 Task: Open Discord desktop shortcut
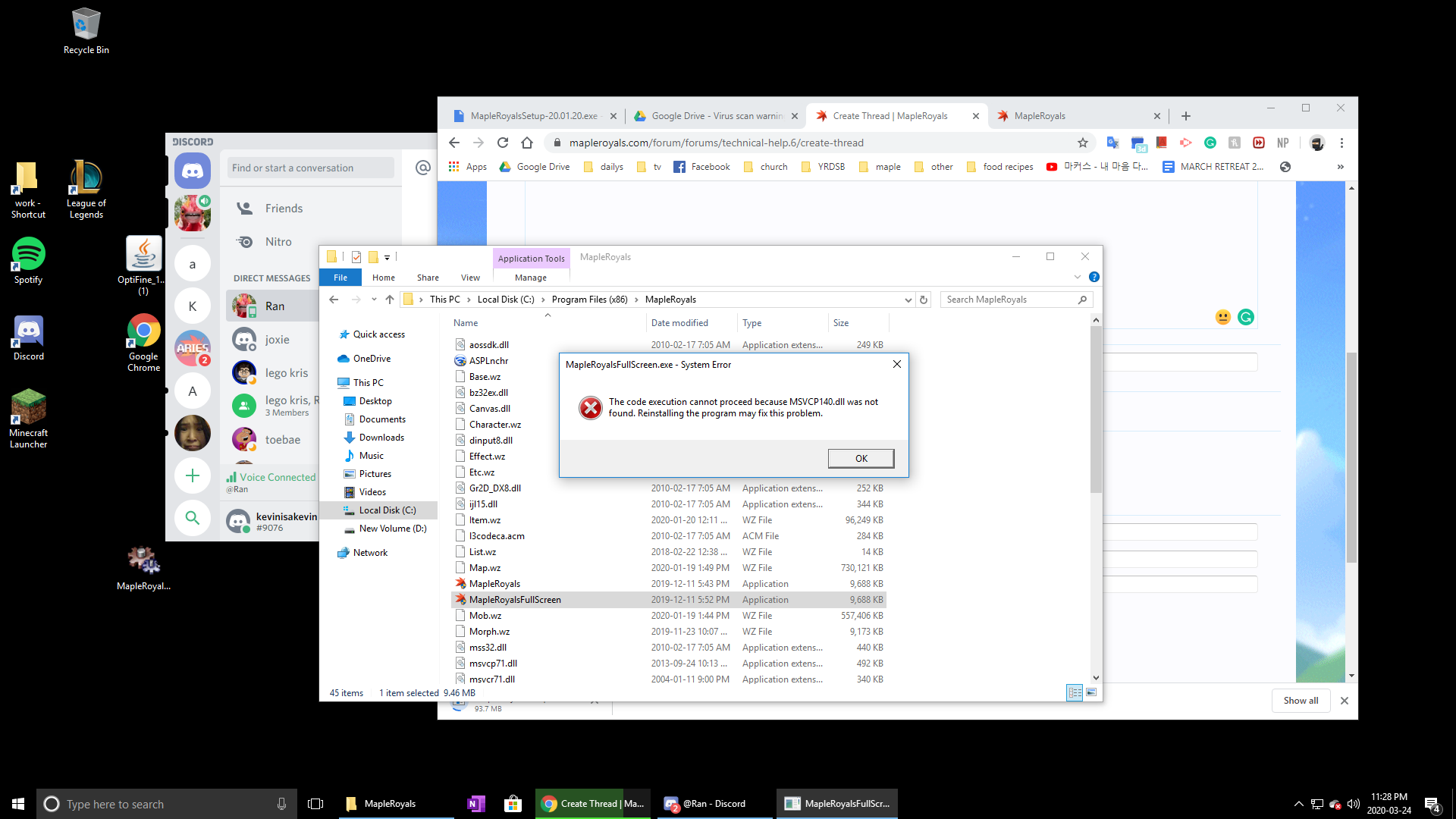click(x=28, y=337)
